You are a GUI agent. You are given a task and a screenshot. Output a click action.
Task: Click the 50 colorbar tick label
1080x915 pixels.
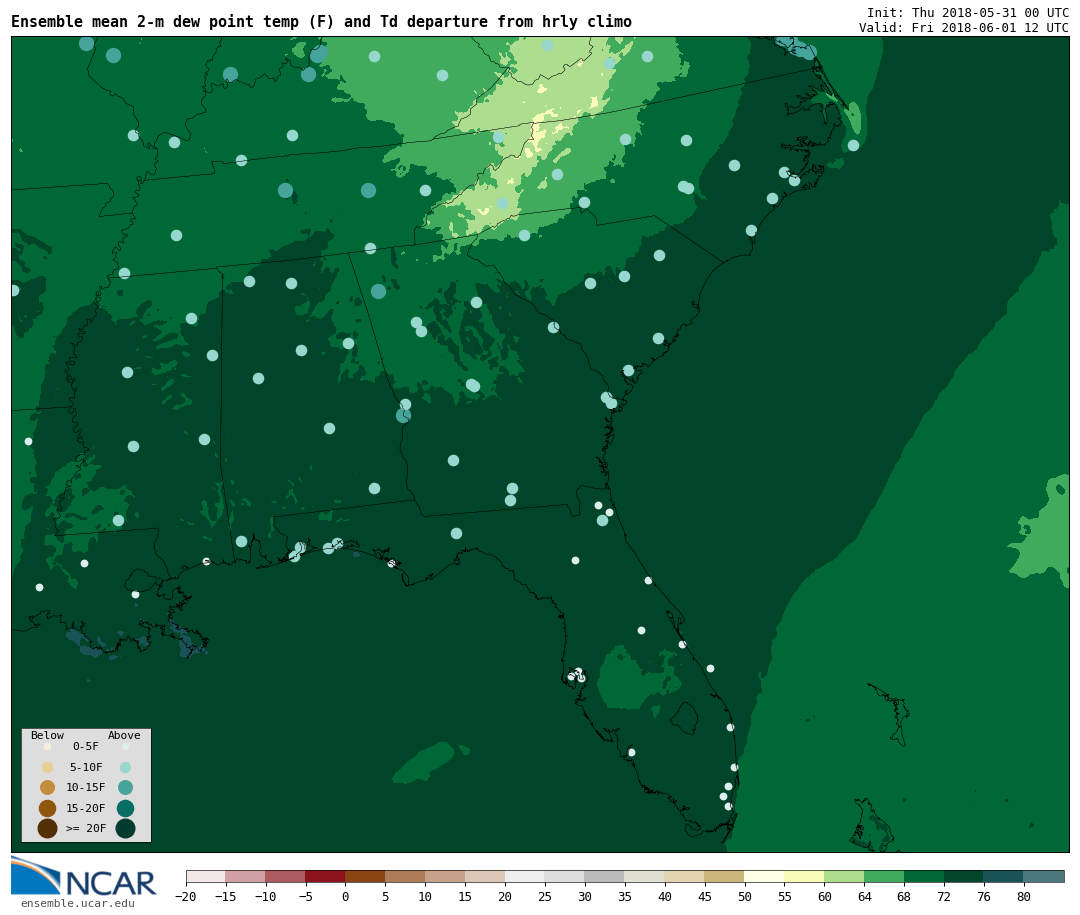point(745,896)
